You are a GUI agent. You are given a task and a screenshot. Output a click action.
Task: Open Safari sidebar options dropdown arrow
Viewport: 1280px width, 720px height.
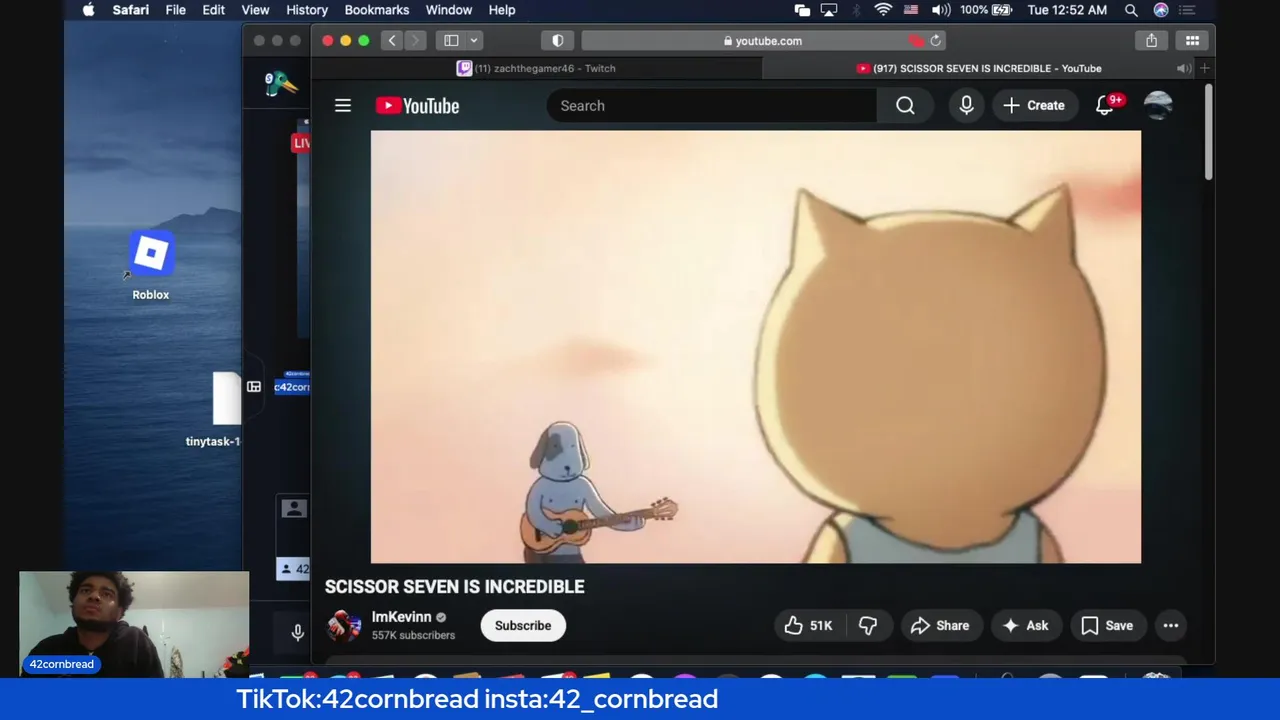474,41
